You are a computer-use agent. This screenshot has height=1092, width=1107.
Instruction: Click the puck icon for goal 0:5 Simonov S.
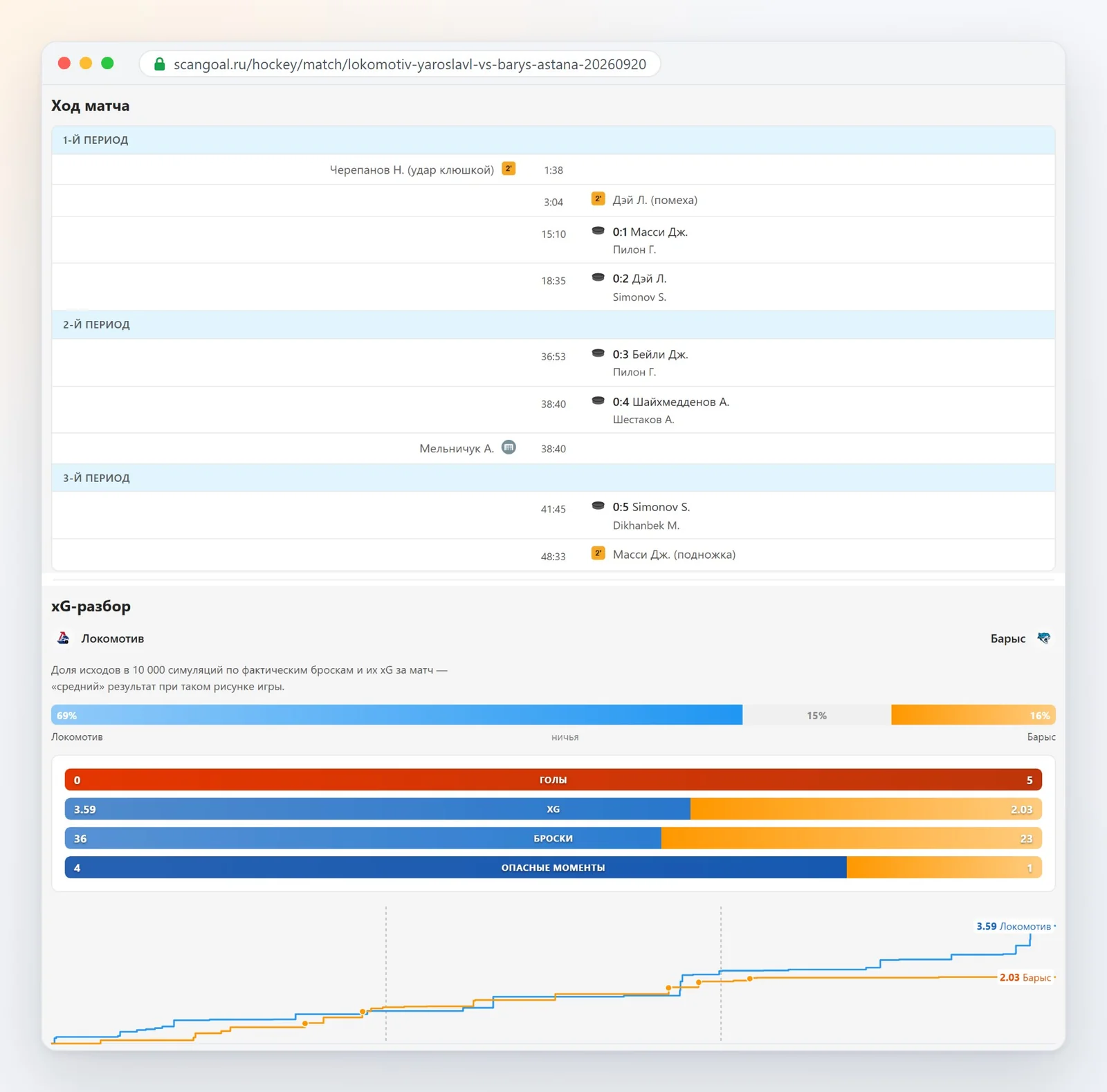(598, 506)
